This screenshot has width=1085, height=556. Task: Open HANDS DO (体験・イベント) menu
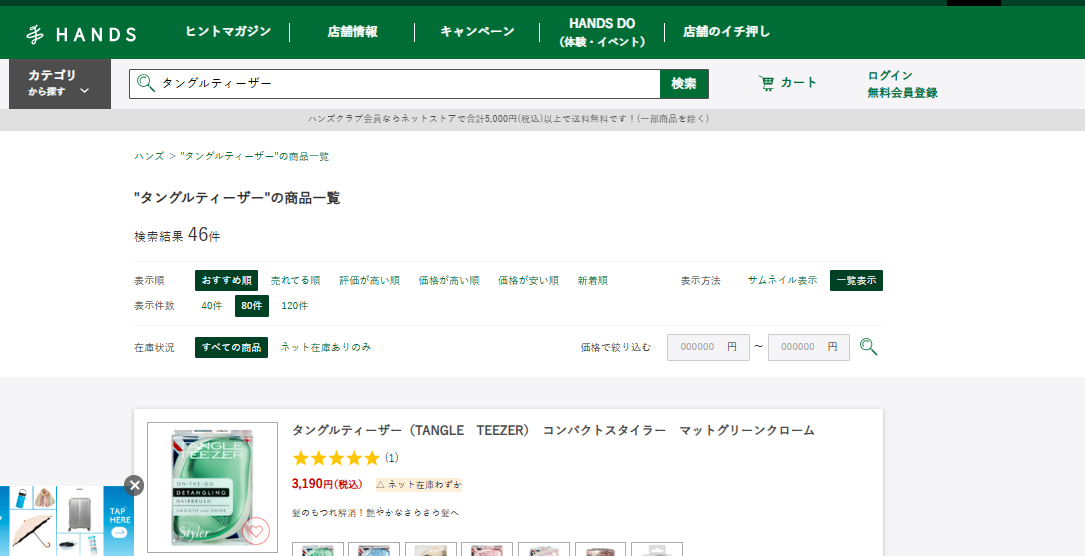602,33
